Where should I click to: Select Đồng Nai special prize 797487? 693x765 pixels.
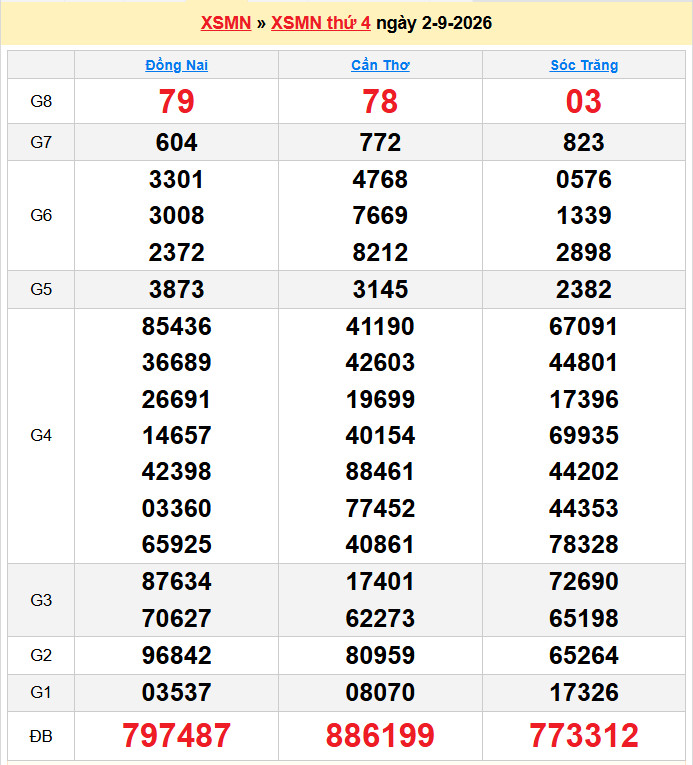pyautogui.click(x=176, y=735)
